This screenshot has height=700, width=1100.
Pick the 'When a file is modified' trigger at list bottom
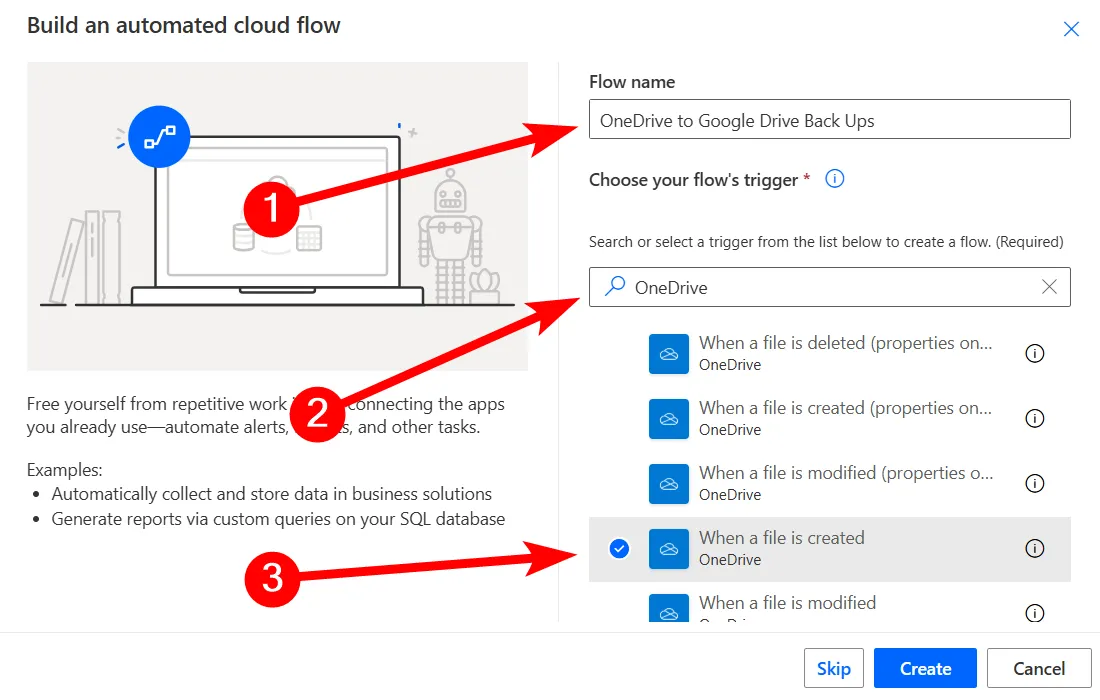[x=787, y=603]
